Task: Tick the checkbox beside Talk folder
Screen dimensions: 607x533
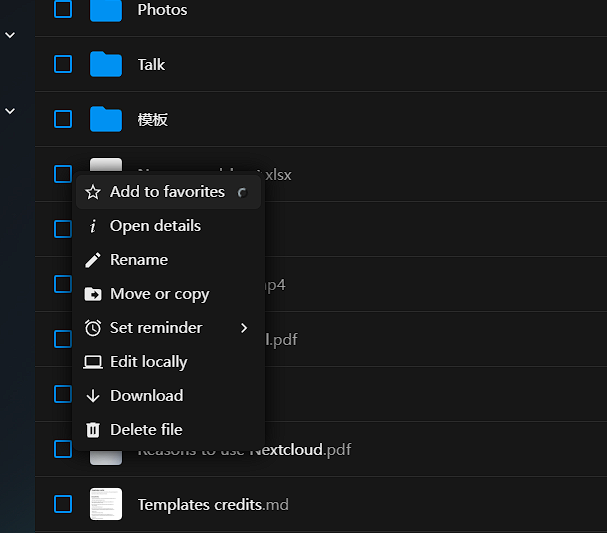Action: point(63,65)
